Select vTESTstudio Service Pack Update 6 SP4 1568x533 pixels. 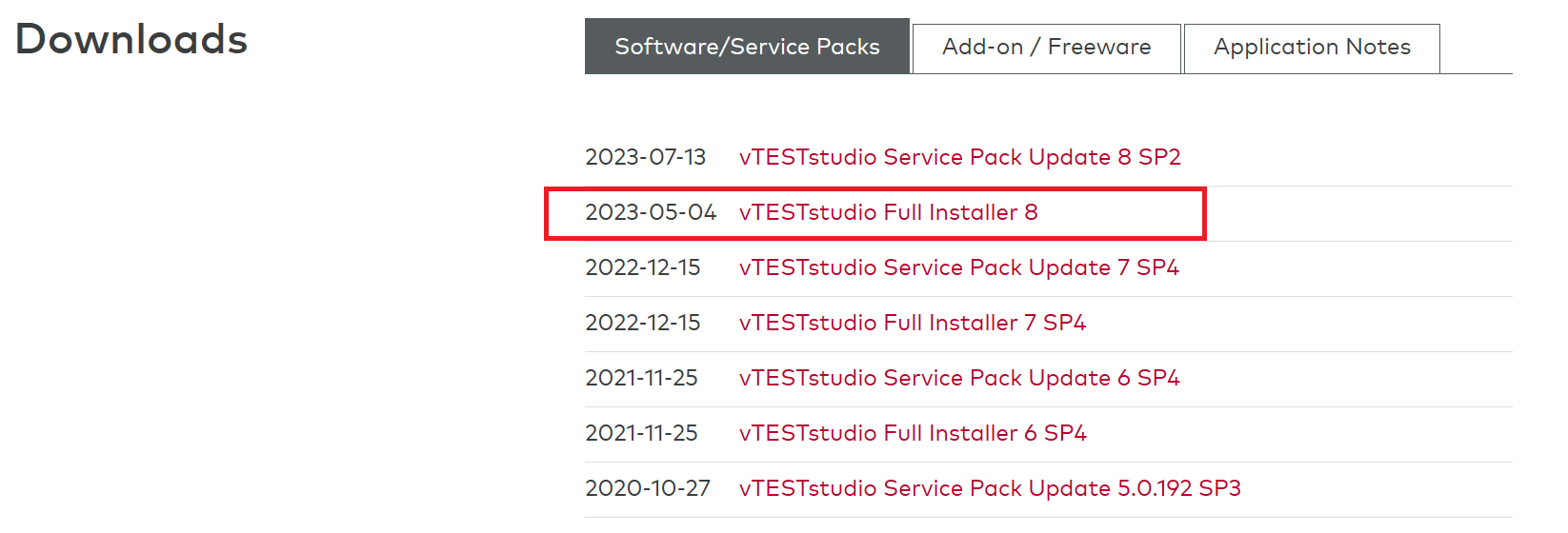pyautogui.click(x=958, y=378)
